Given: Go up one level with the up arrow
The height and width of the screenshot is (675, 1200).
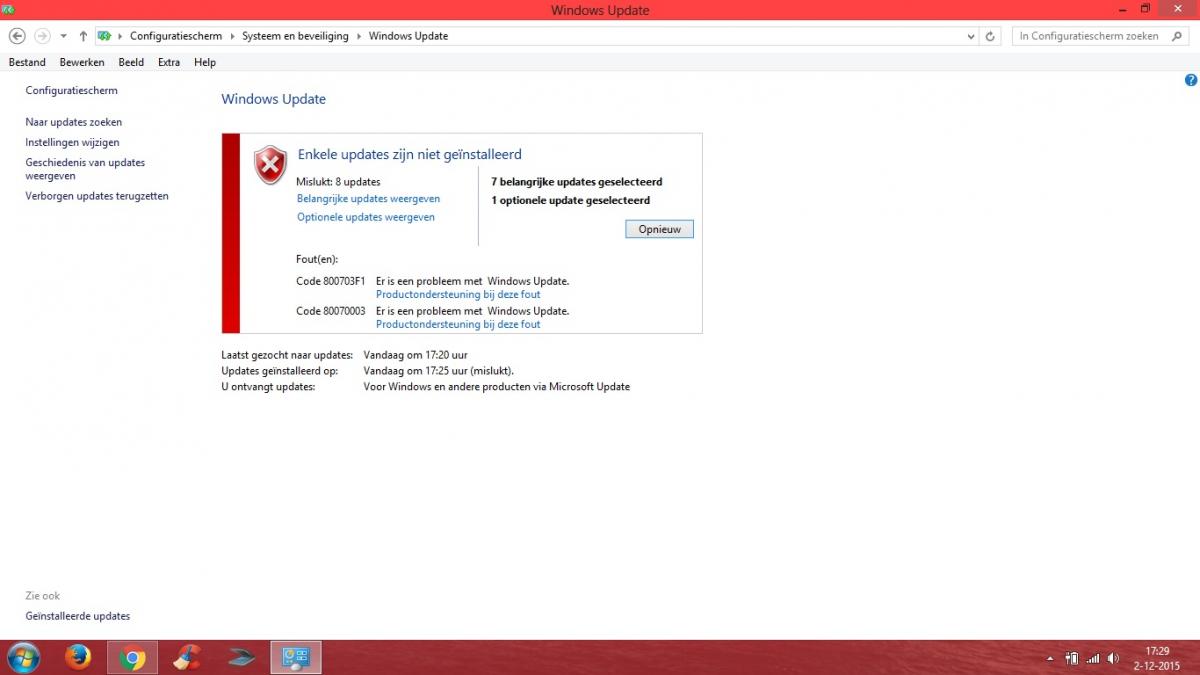Looking at the screenshot, I should pyautogui.click(x=83, y=36).
